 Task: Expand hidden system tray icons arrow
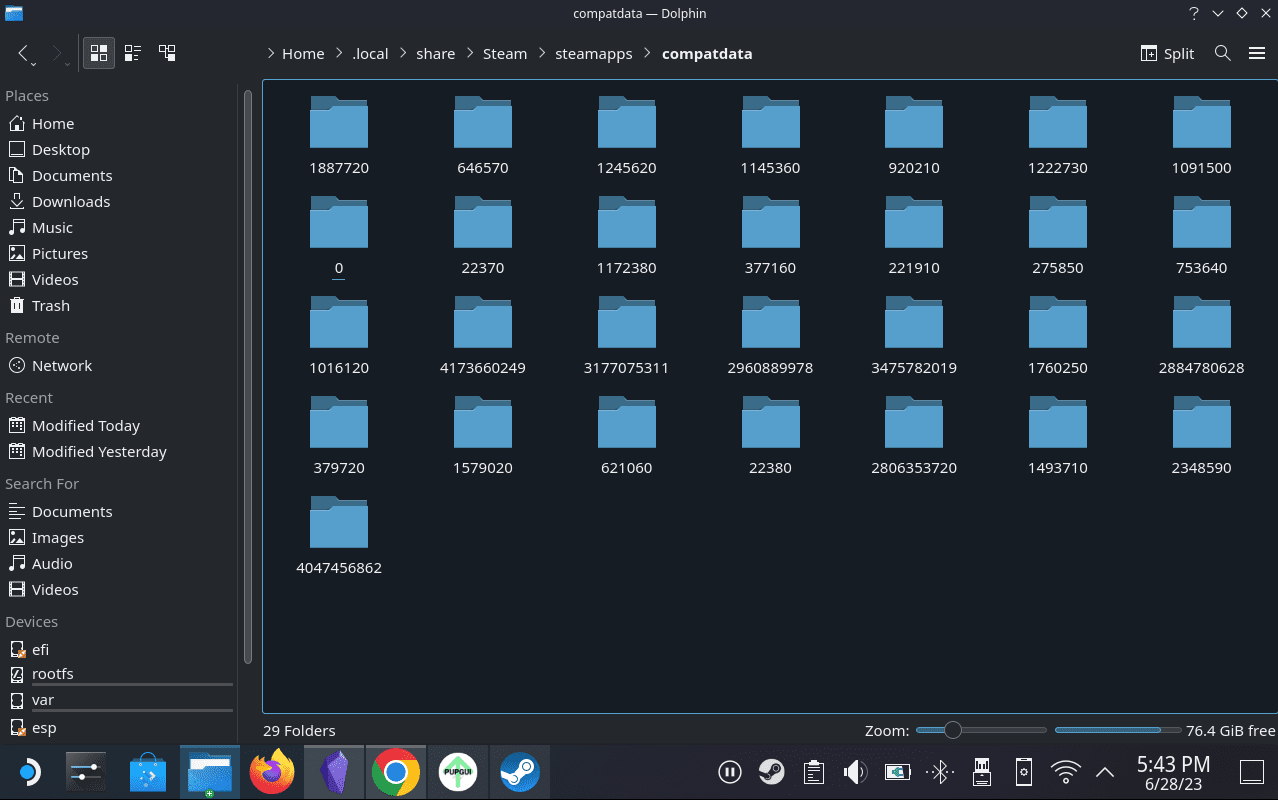coord(1105,771)
